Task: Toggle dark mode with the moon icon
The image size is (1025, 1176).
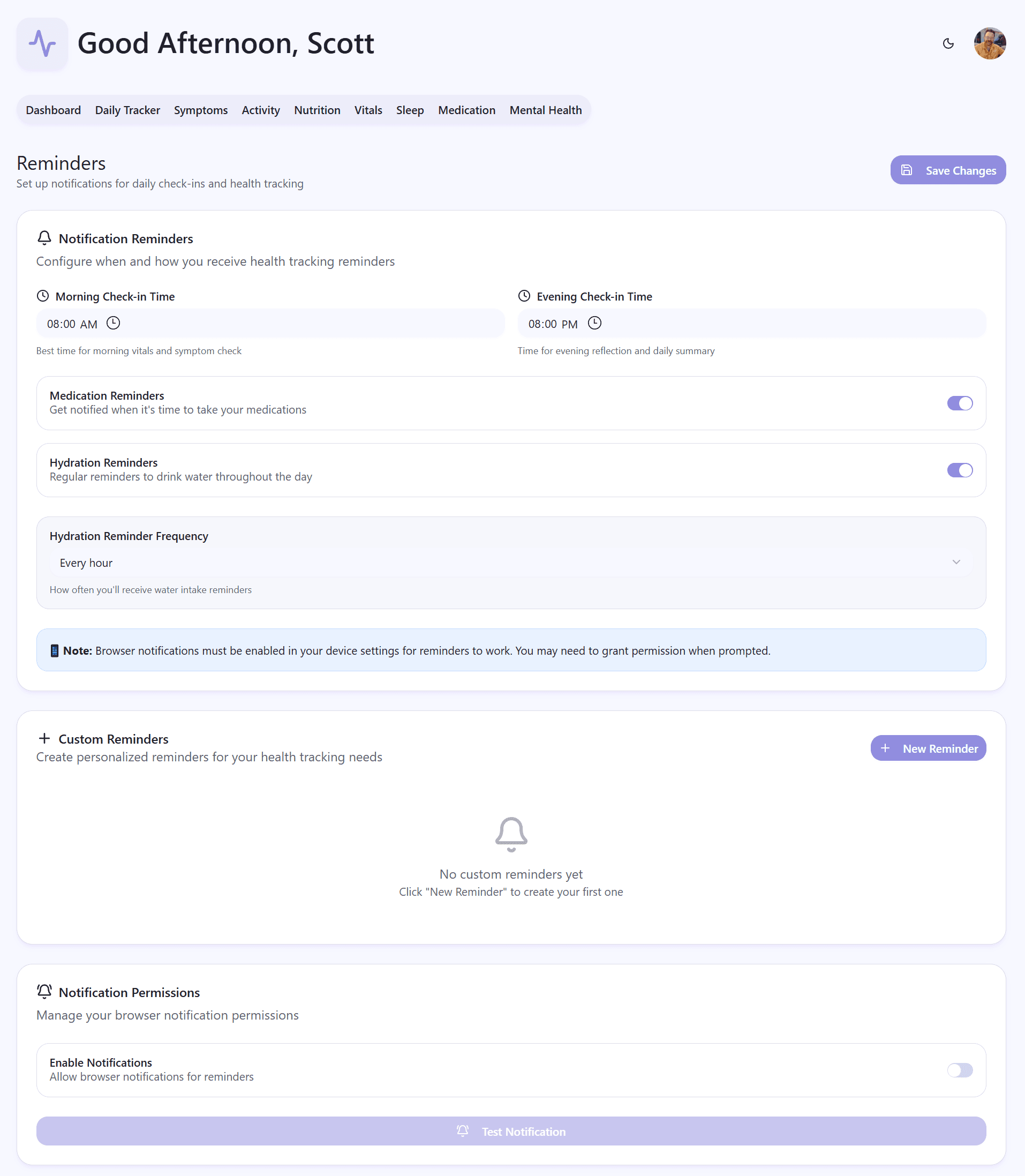Action: click(948, 43)
